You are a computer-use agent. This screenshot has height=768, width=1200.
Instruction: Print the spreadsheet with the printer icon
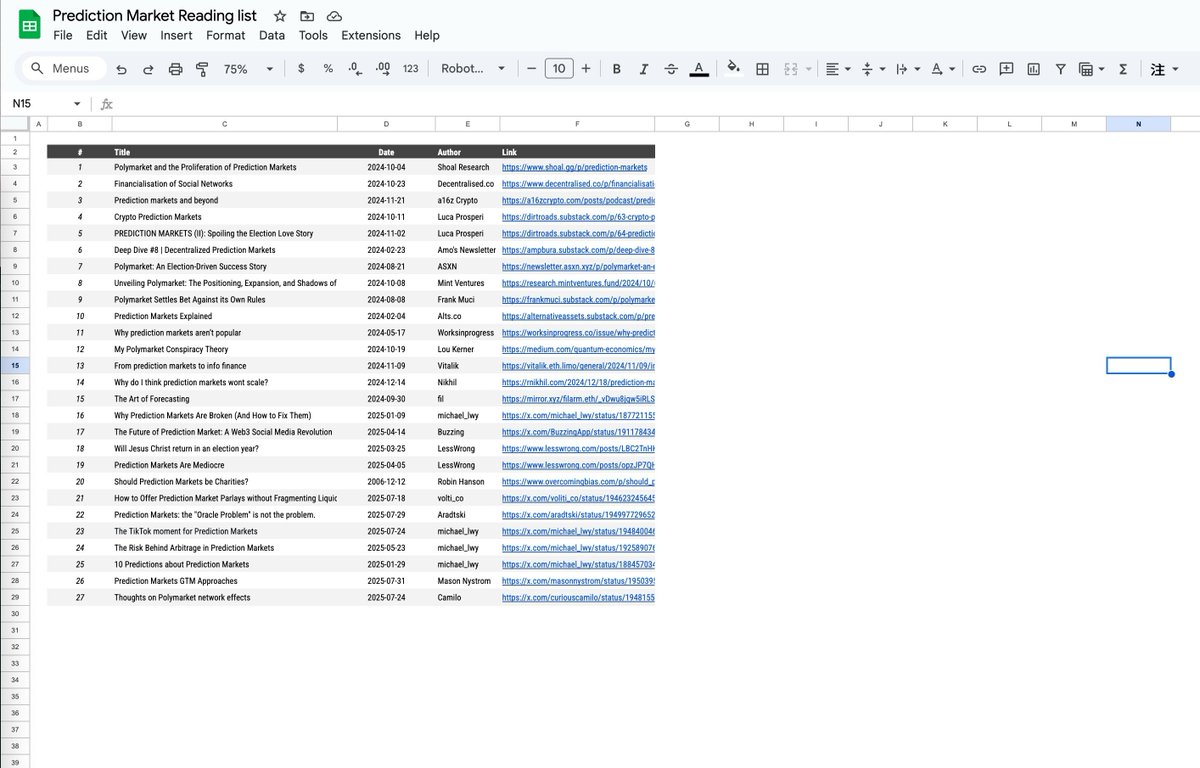point(176,69)
